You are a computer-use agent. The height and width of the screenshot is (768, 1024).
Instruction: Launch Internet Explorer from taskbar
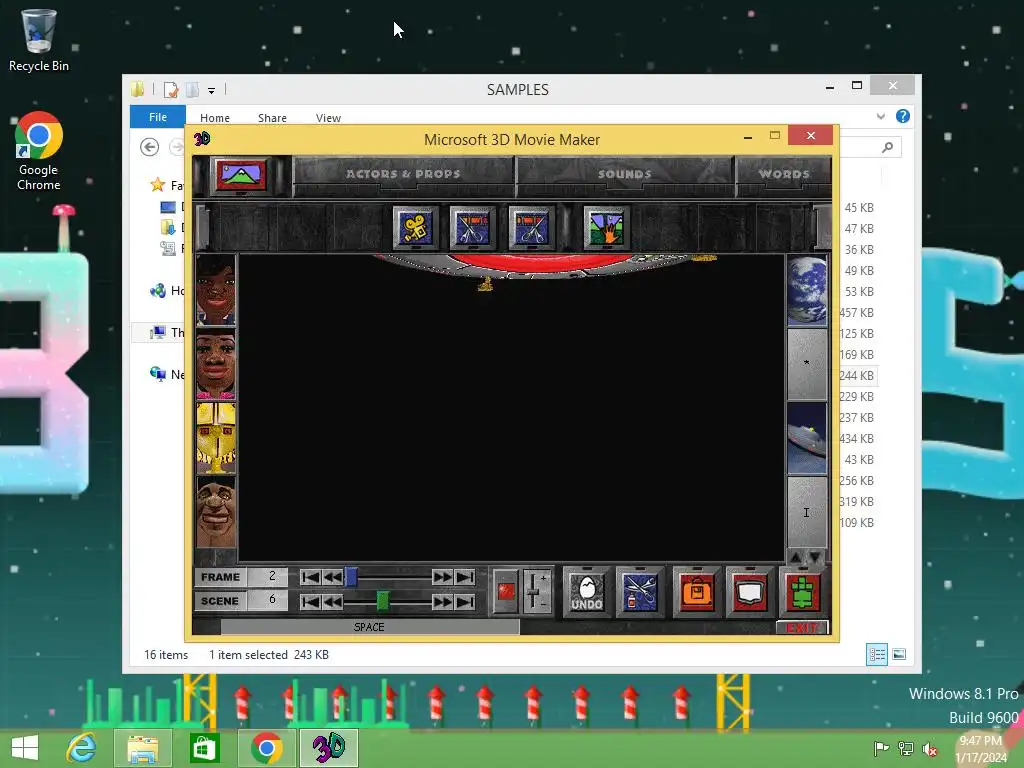click(81, 748)
